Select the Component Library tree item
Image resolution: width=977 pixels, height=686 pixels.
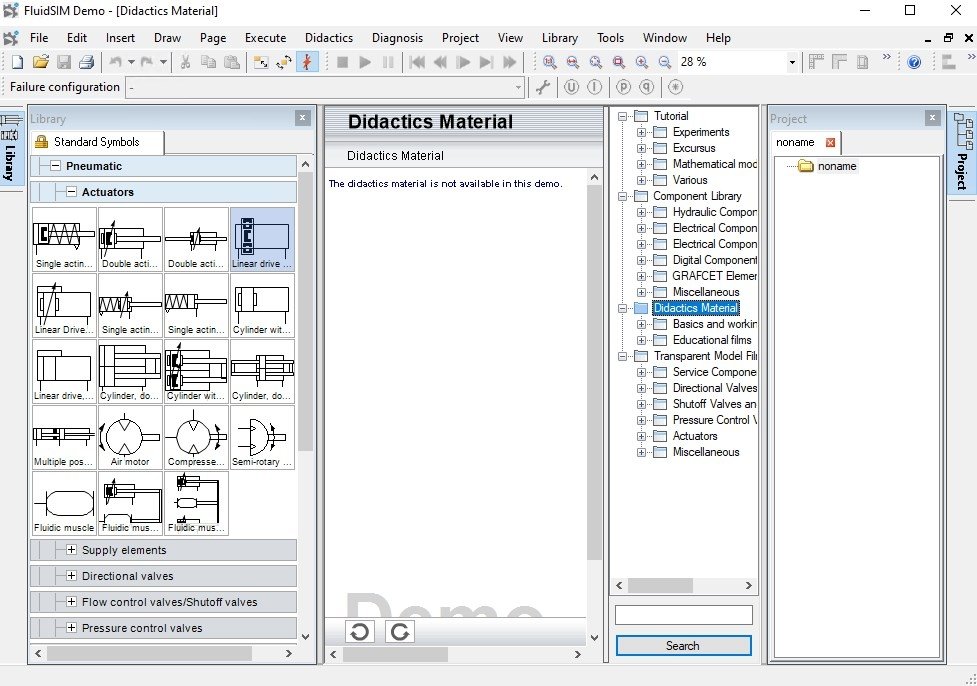[697, 196]
